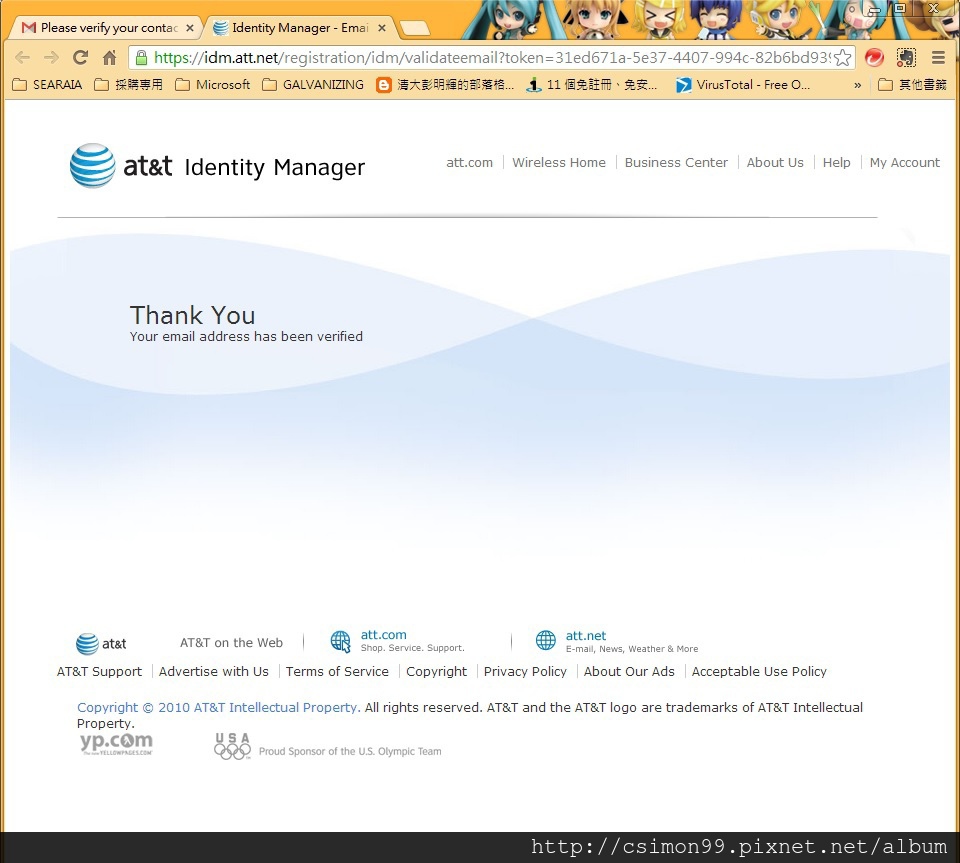Open a new tab with the tab button
960x863 pixels.
[x=414, y=28]
